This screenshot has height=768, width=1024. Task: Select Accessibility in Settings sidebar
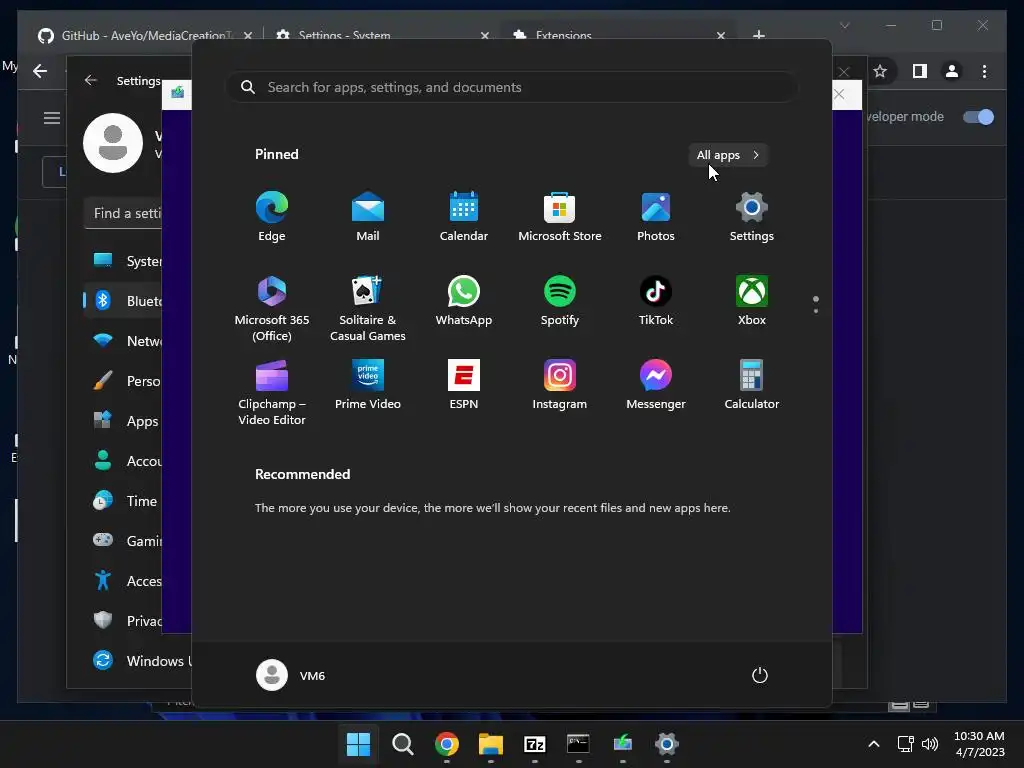123,581
